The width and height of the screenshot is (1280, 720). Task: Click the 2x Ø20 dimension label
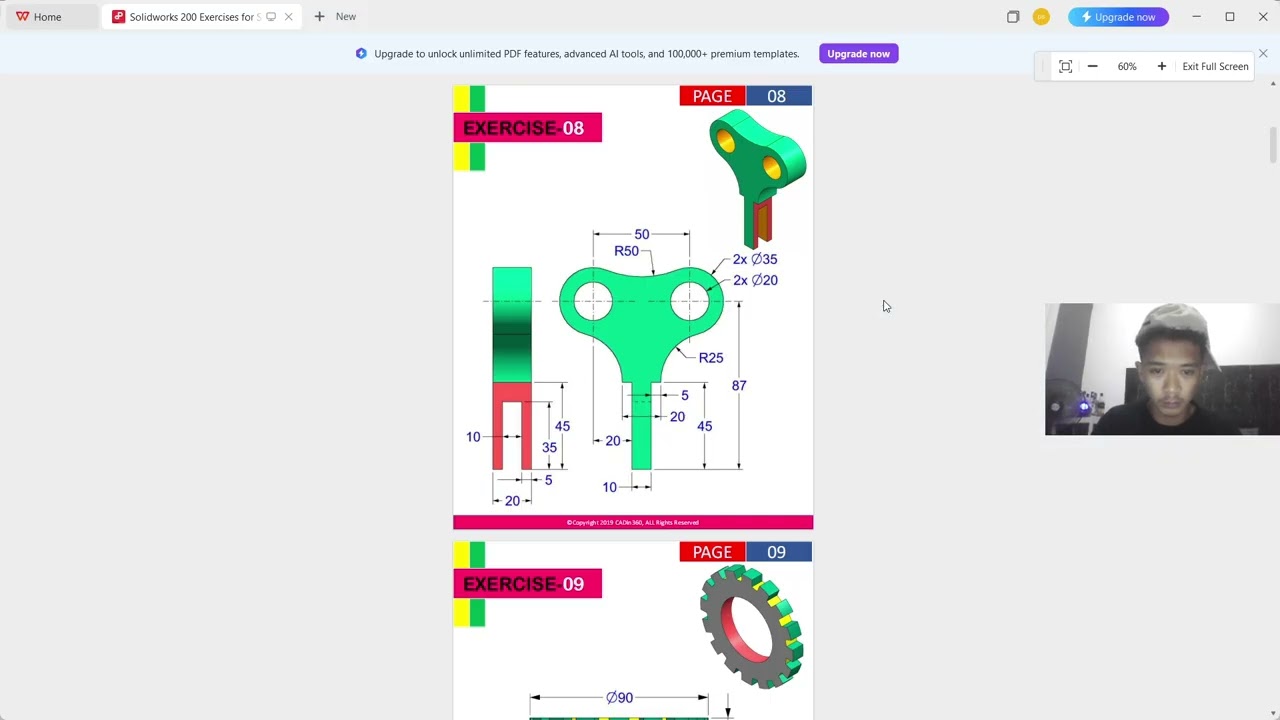pyautogui.click(x=755, y=280)
